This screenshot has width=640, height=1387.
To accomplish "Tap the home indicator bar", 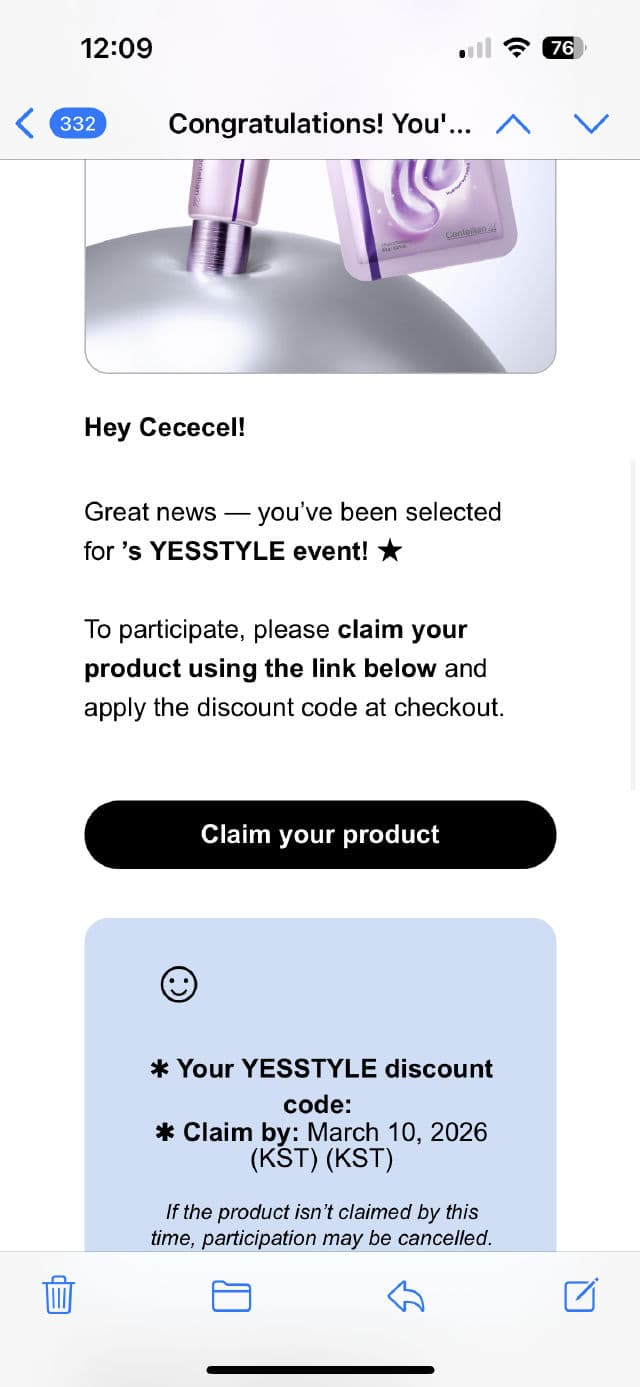I will 320,1369.
